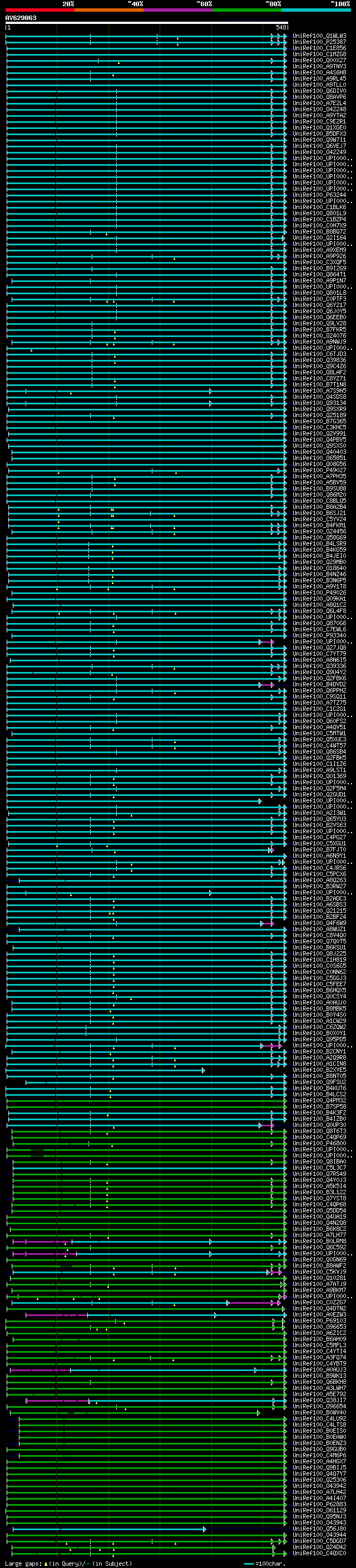Open UniRef100_P62883 entry

pyautogui.click(x=319, y=1504)
